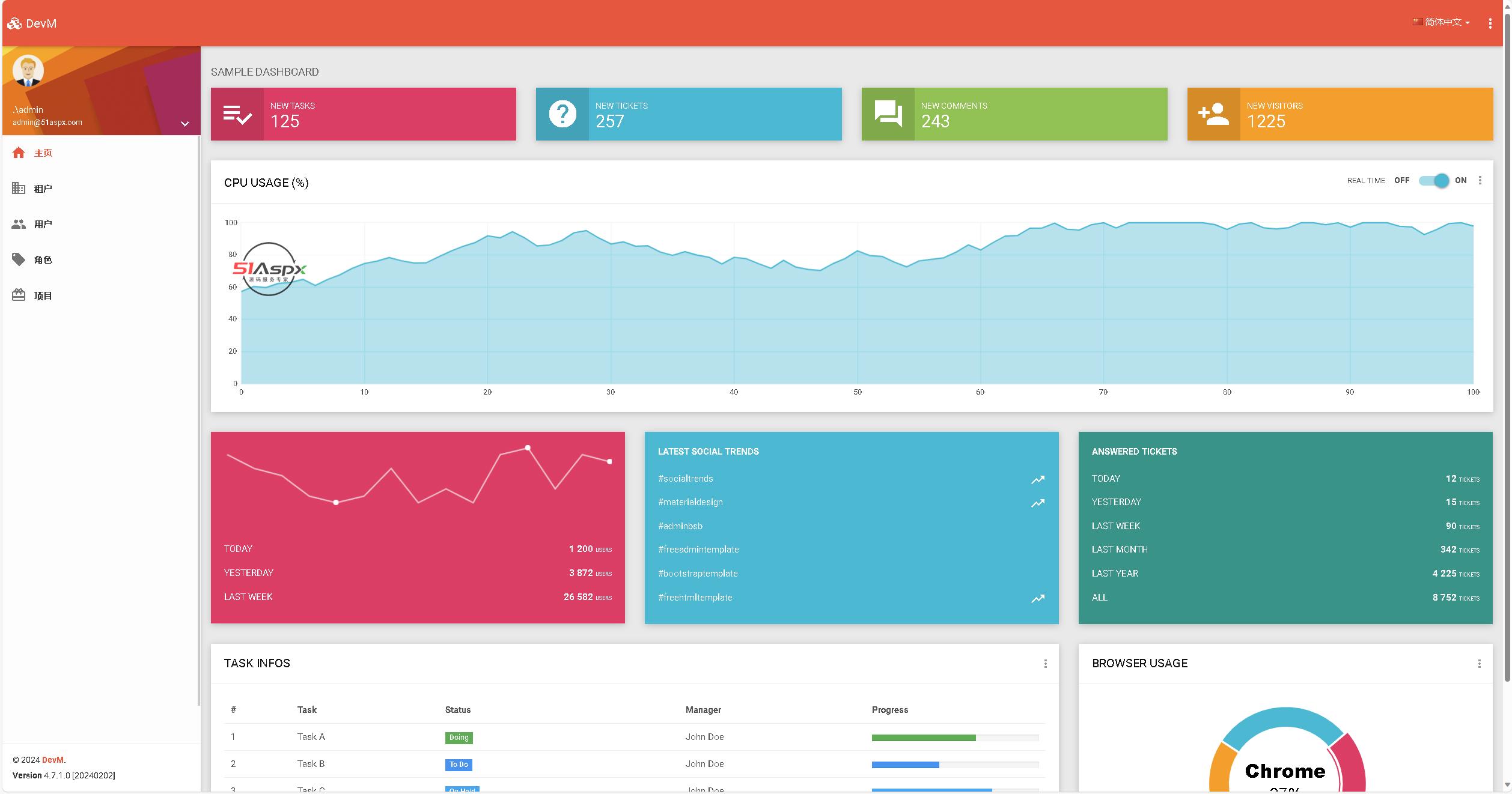Click the New Visitors add-person icon
This screenshot has width=1512, height=794.
[1213, 114]
